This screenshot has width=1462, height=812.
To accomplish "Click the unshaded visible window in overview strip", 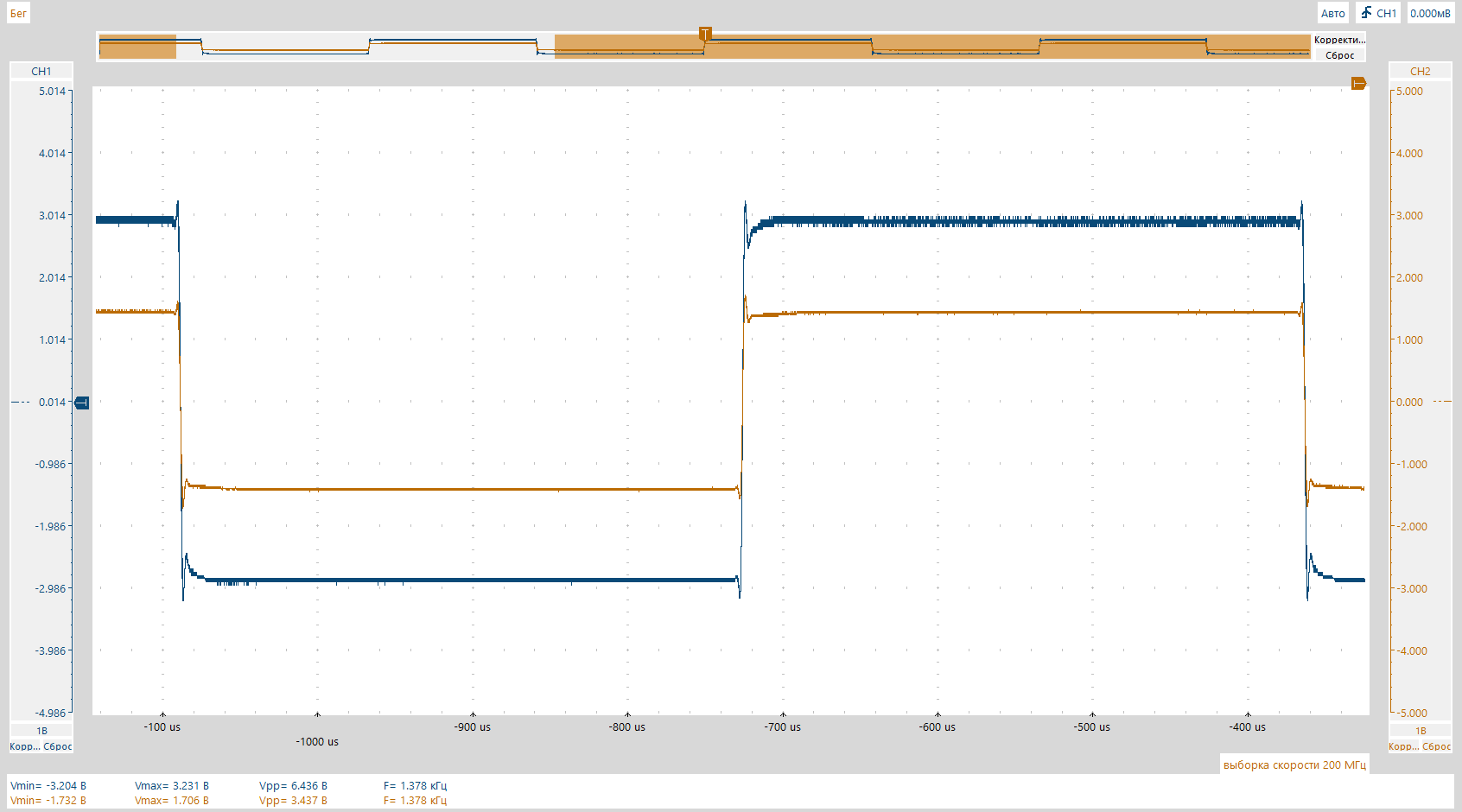I will 365,47.
